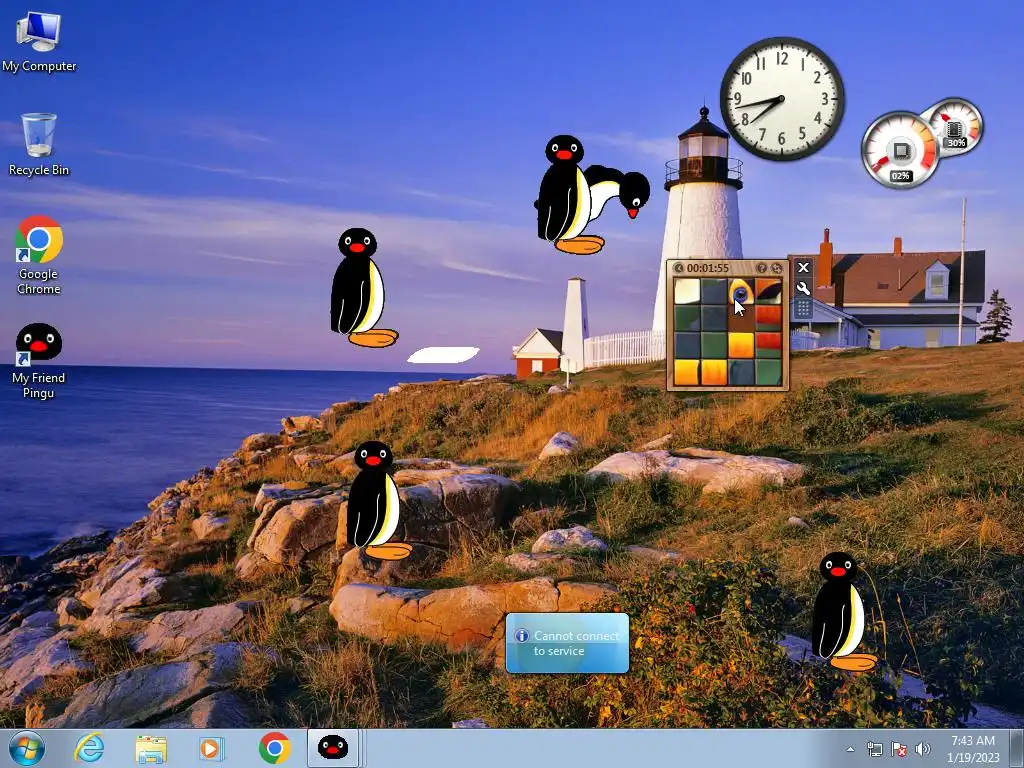The height and width of the screenshot is (768, 1024).
Task: Open the volume speaker tray icon
Action: point(923,749)
